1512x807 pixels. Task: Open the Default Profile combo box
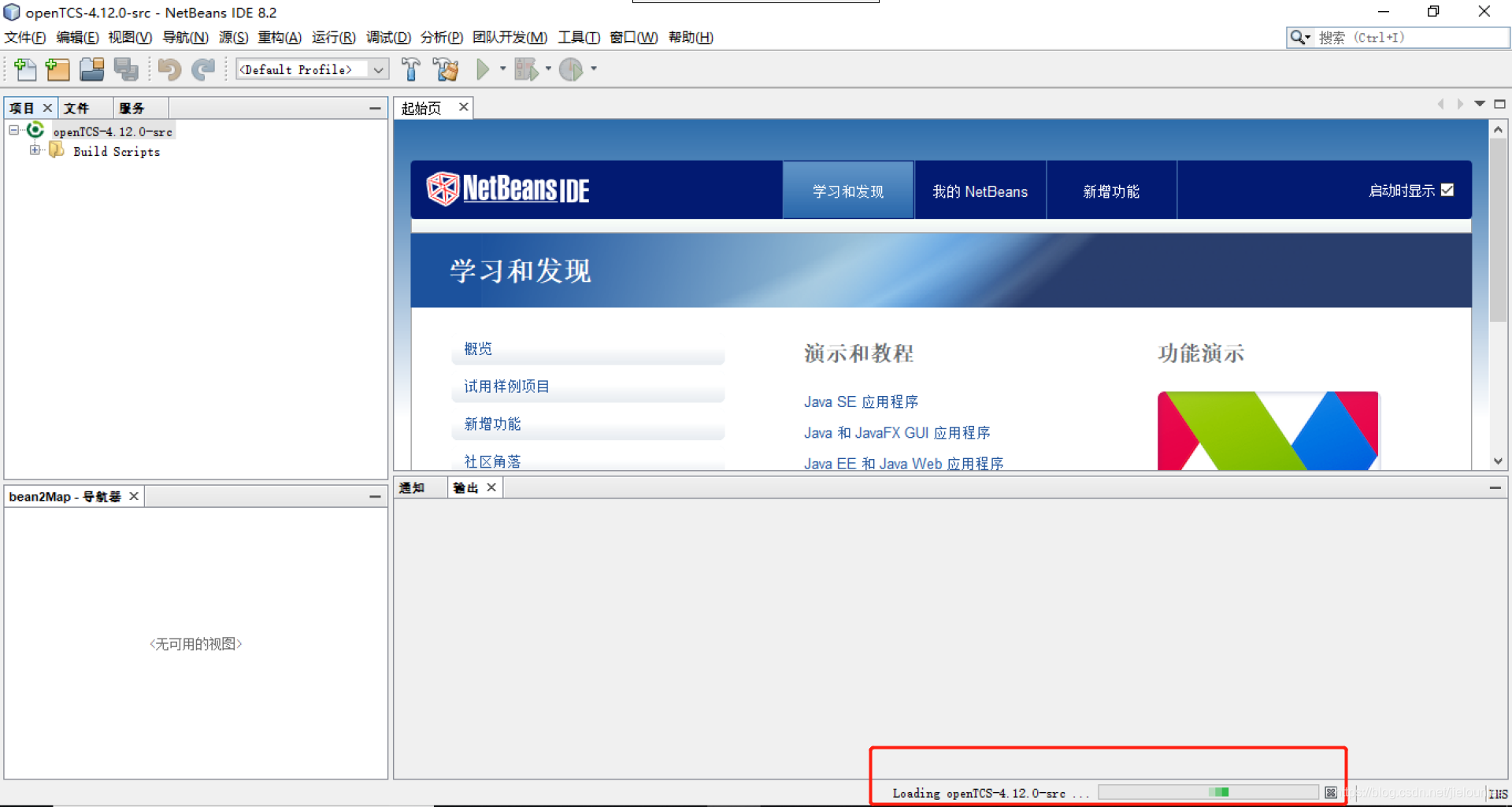tap(312, 69)
